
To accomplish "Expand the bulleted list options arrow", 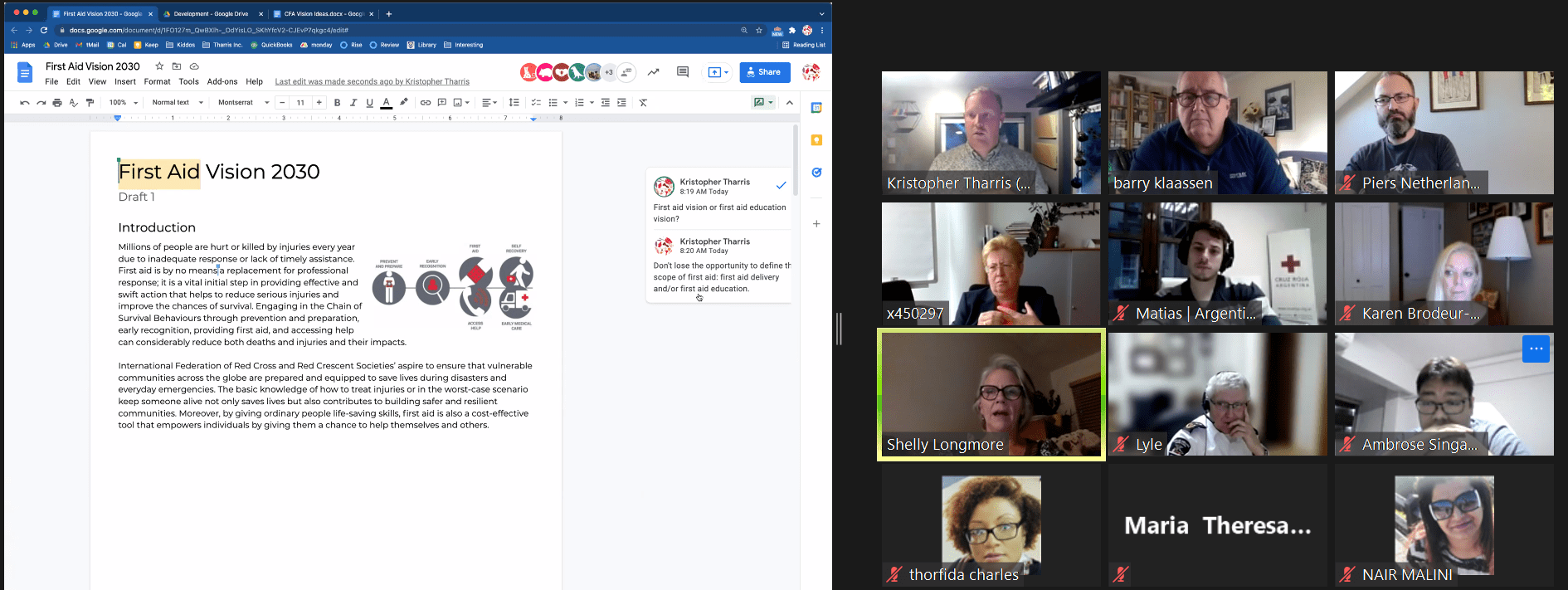I will [565, 103].
